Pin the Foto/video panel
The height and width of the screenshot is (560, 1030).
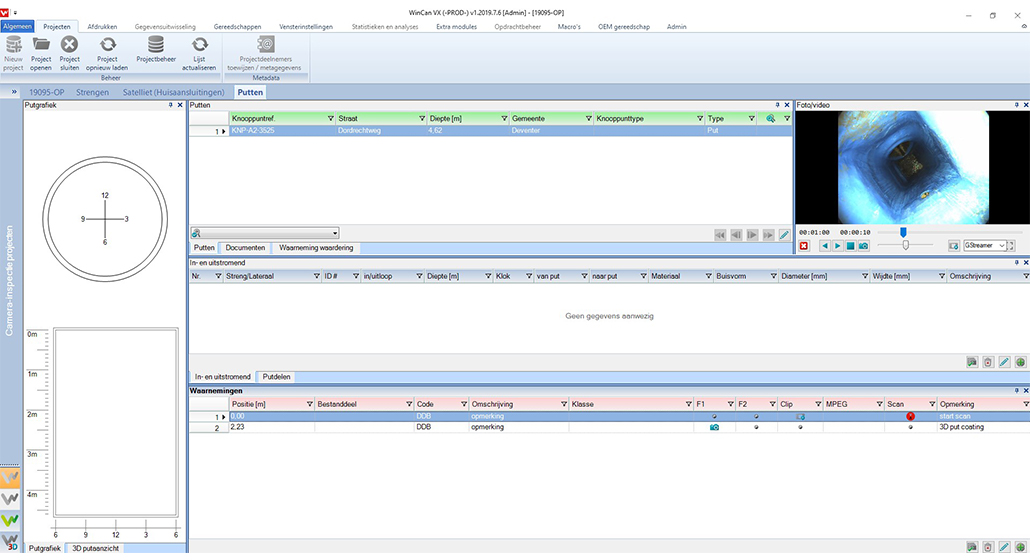tap(1016, 105)
